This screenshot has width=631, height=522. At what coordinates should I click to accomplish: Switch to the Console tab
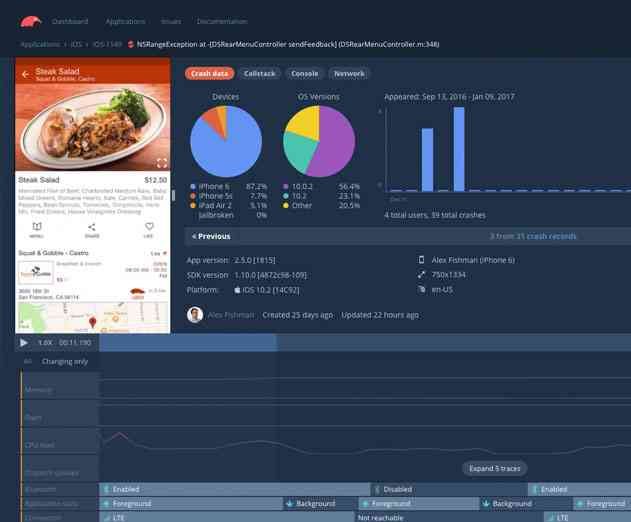coord(305,74)
